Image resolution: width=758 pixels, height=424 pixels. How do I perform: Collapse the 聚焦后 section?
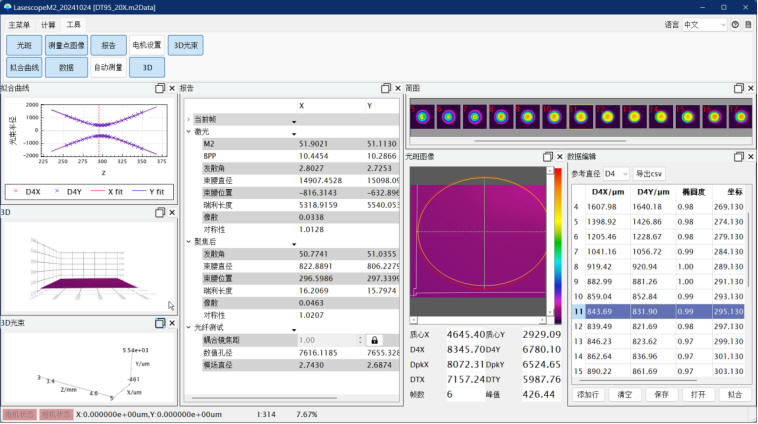pyautogui.click(x=189, y=242)
